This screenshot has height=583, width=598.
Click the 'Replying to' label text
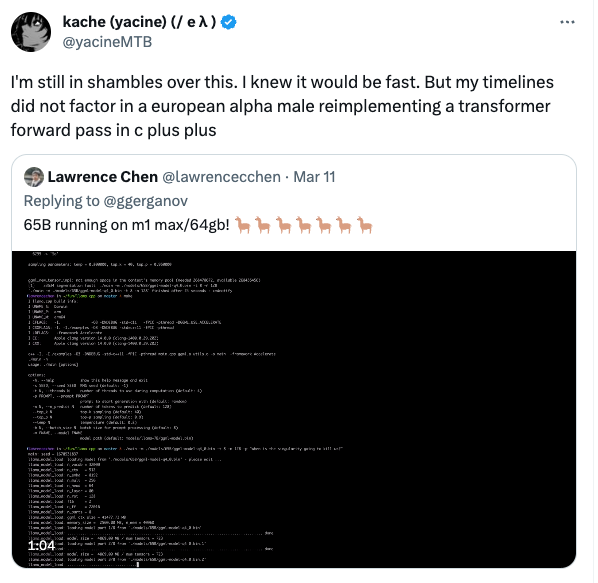(x=61, y=201)
